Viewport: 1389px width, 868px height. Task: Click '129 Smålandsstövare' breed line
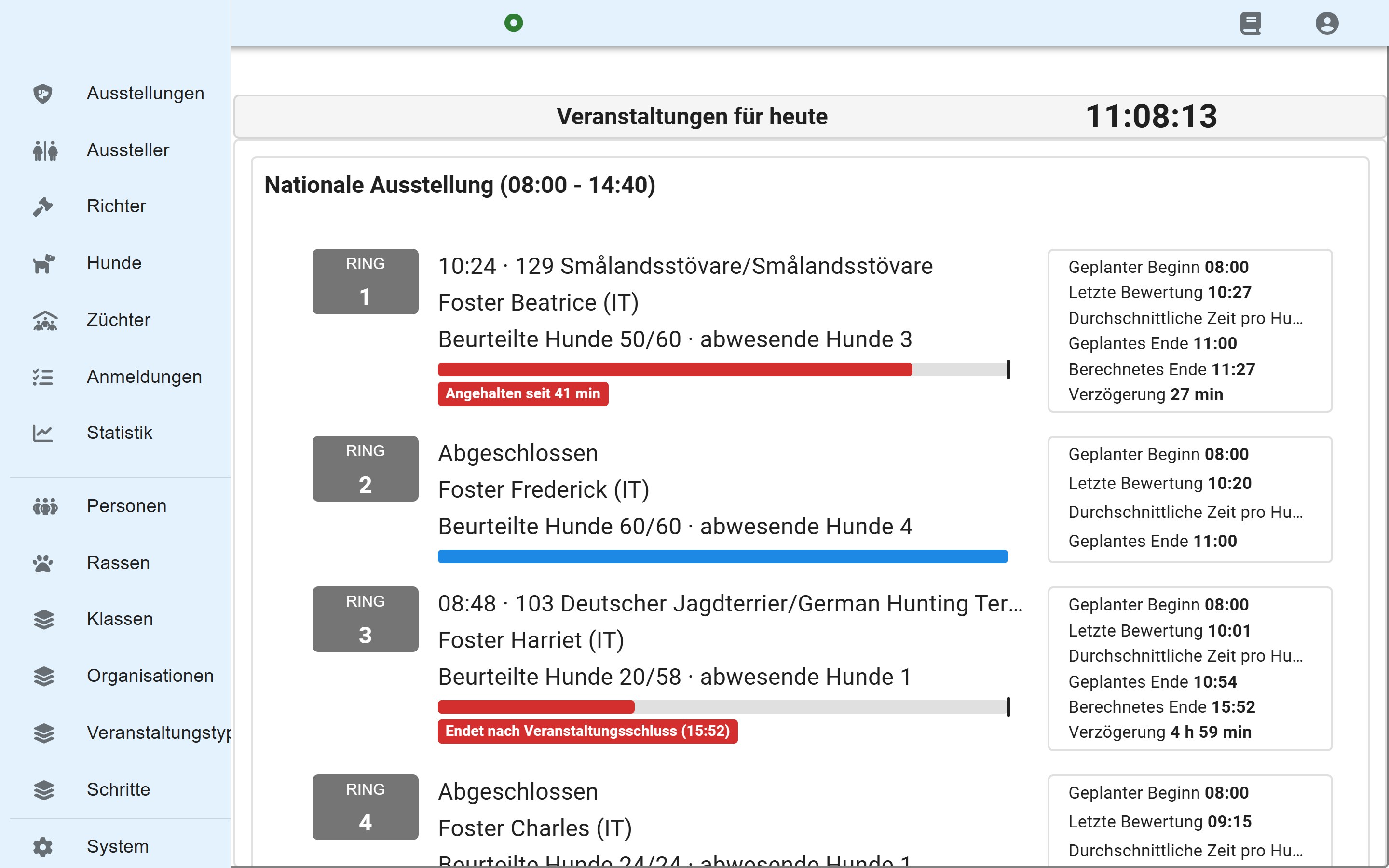[x=685, y=266]
